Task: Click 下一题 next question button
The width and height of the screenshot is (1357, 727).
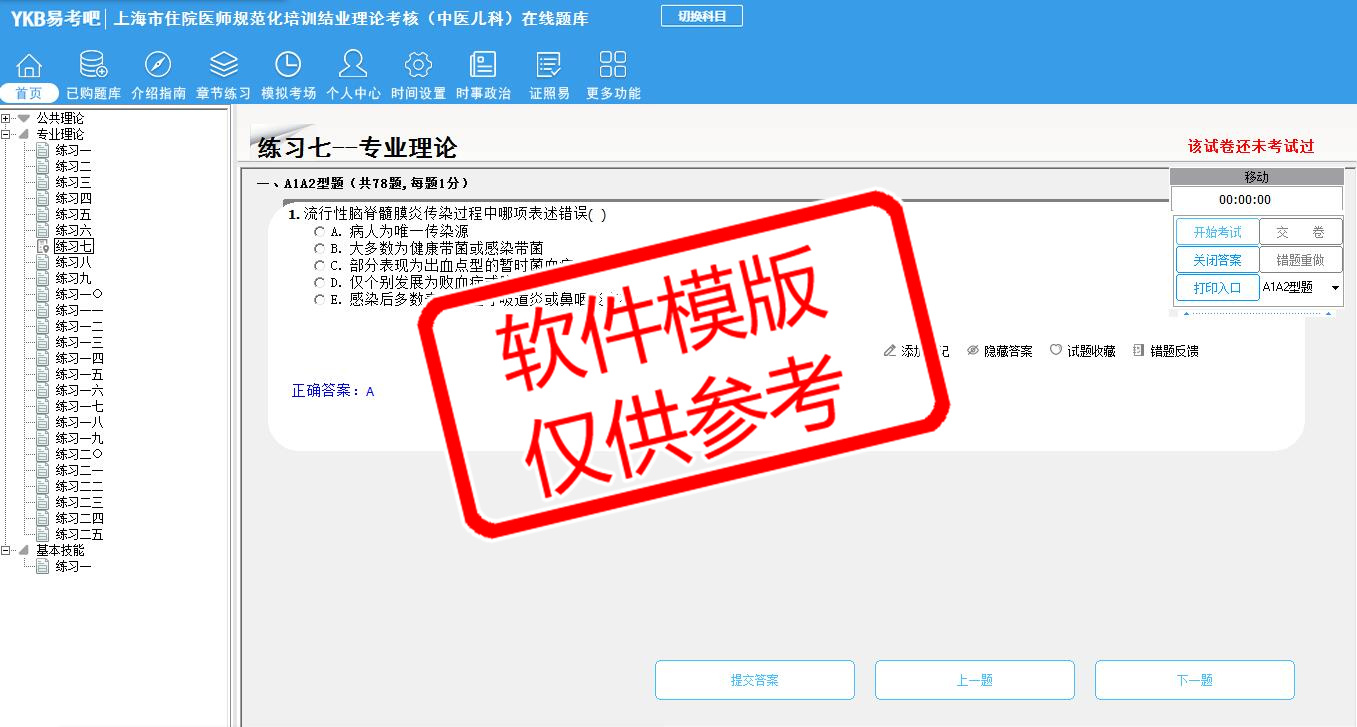Action: (1194, 680)
